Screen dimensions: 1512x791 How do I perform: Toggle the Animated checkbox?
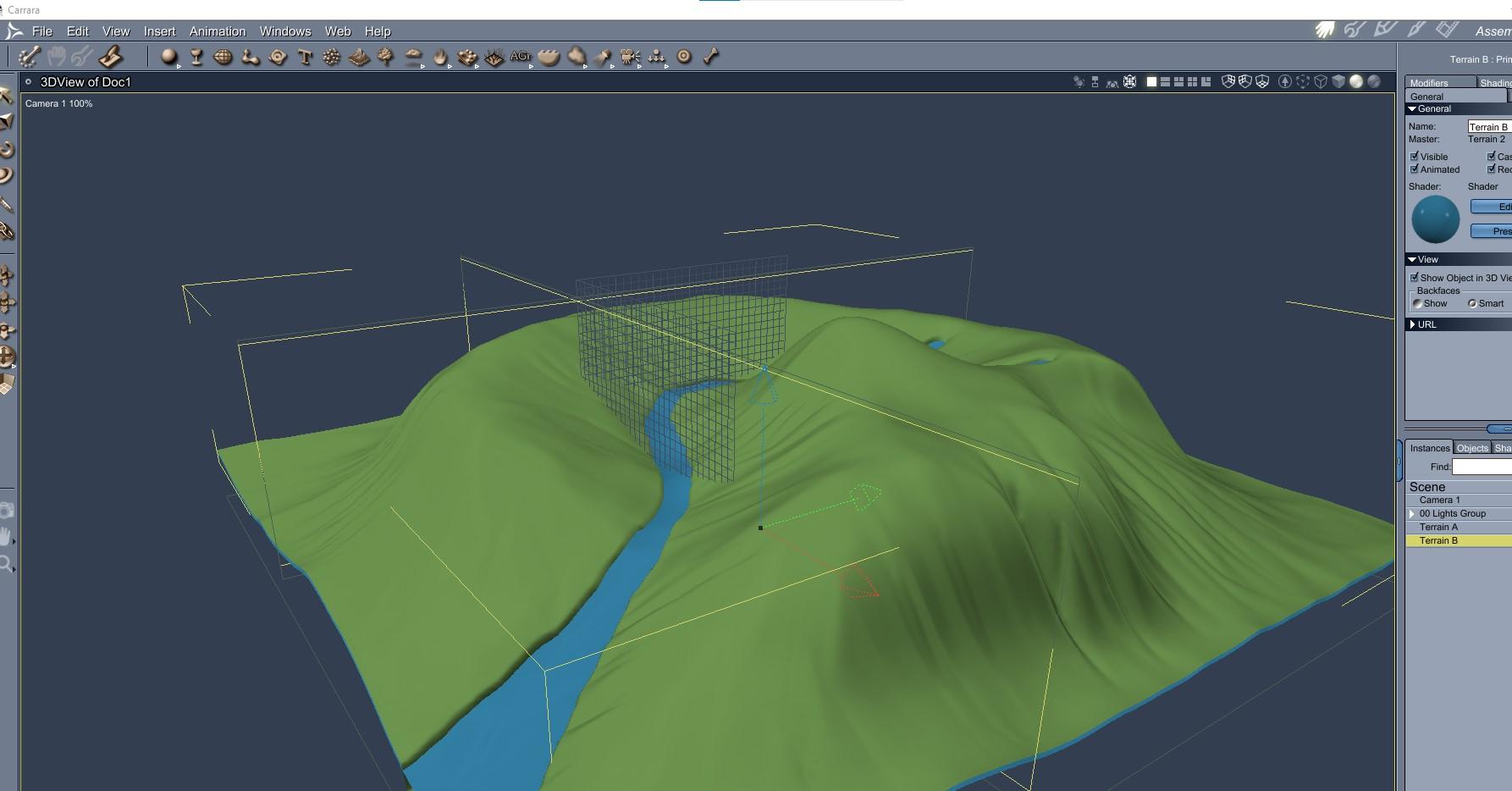1415,169
